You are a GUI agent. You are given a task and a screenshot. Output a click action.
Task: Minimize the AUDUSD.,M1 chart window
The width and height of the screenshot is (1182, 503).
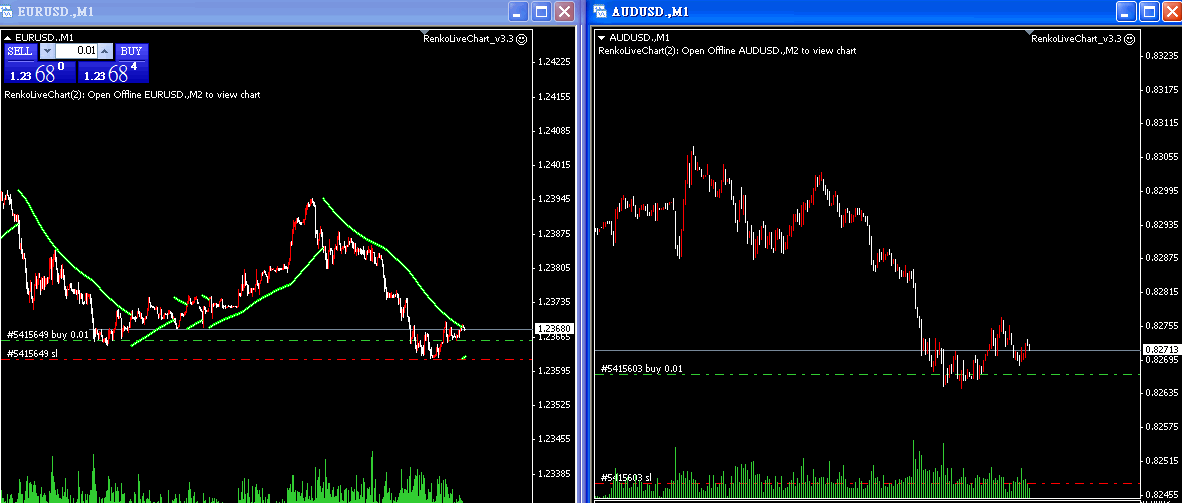pos(1126,11)
